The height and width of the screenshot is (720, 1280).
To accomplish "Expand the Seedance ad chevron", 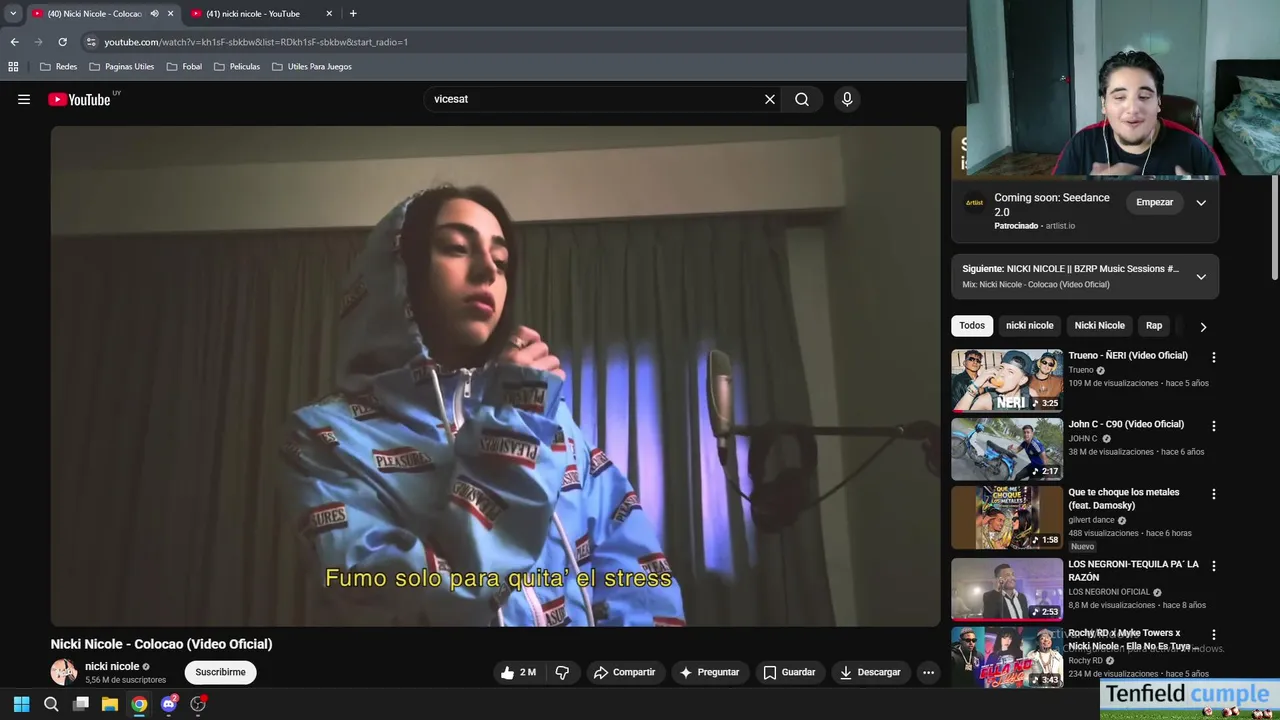I will (x=1201, y=202).
